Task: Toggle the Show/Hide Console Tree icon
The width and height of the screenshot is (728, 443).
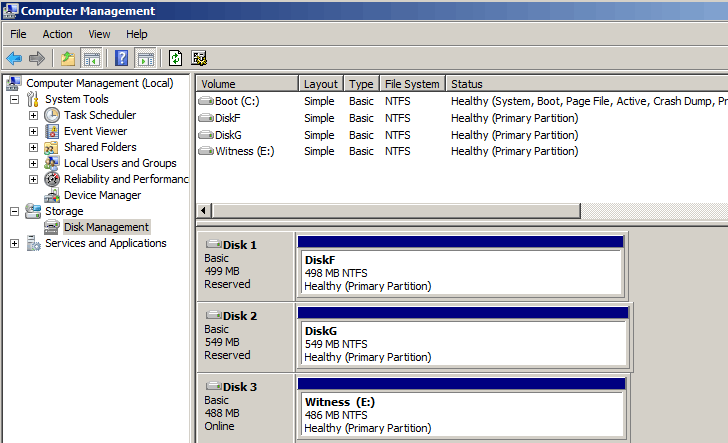Action: (x=91, y=59)
